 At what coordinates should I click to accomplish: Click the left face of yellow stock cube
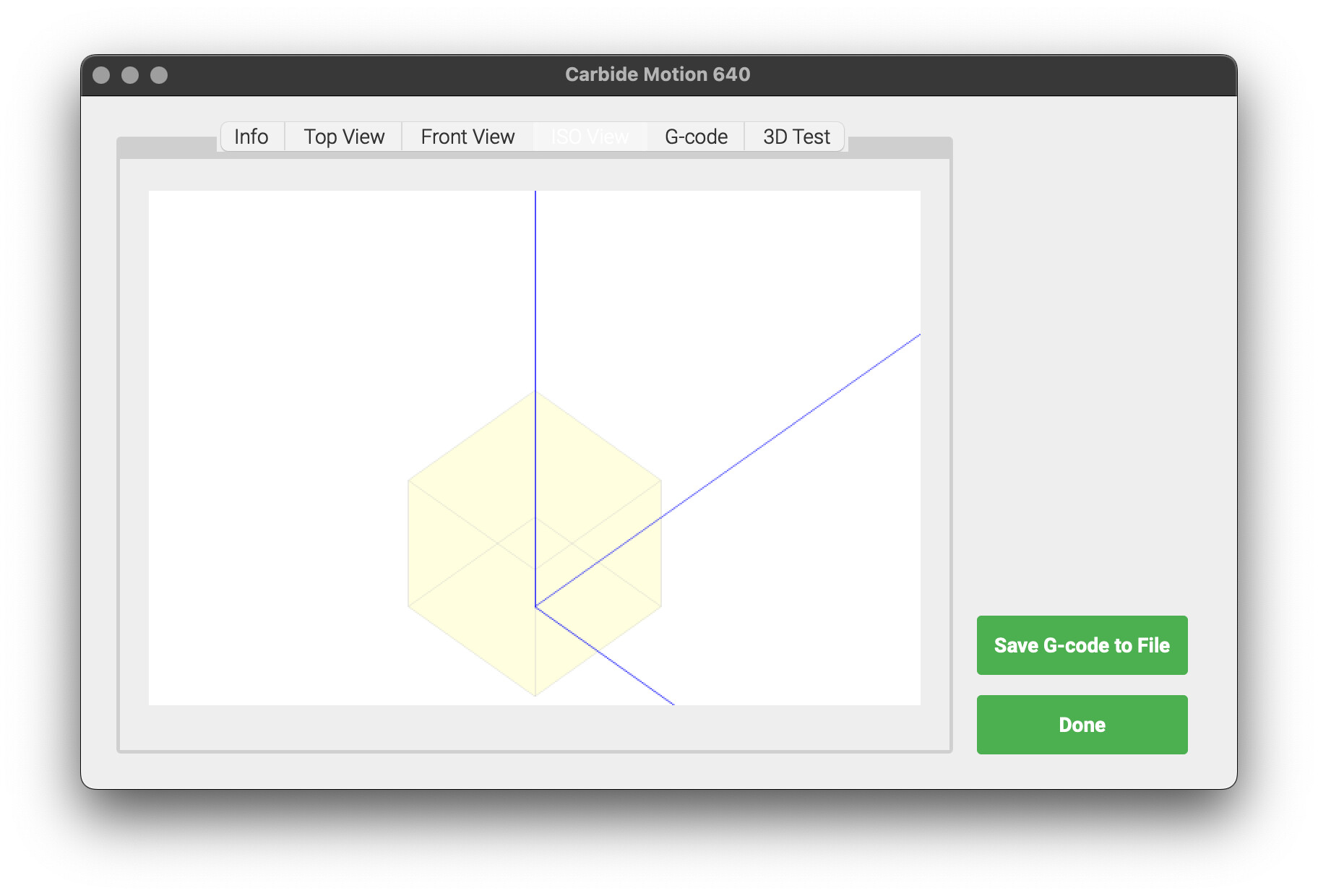point(470,600)
